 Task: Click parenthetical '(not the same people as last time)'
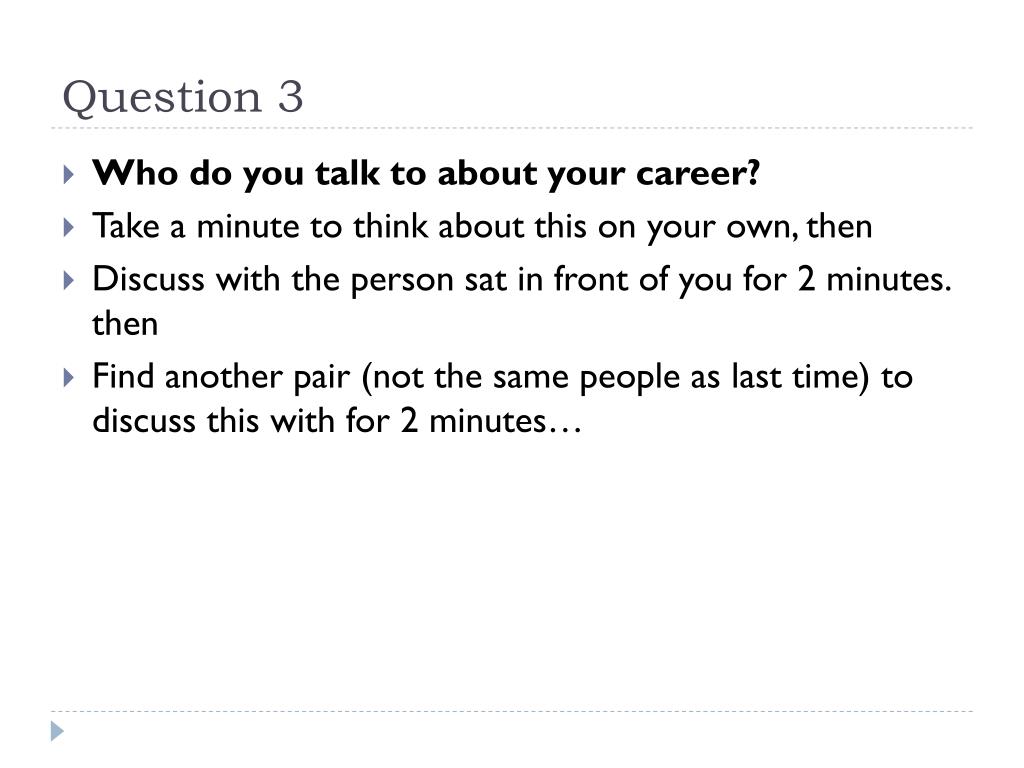point(616,377)
